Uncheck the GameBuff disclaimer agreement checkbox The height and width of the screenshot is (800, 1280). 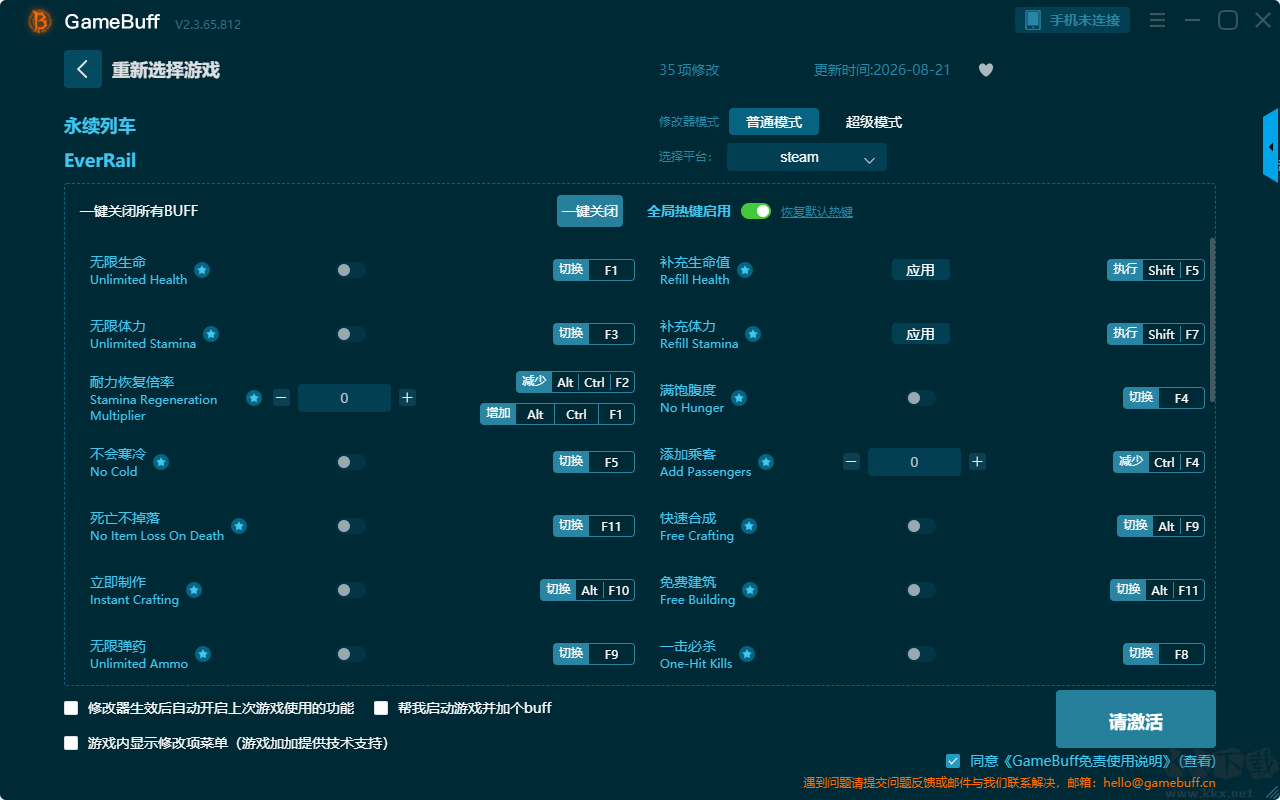(x=953, y=761)
